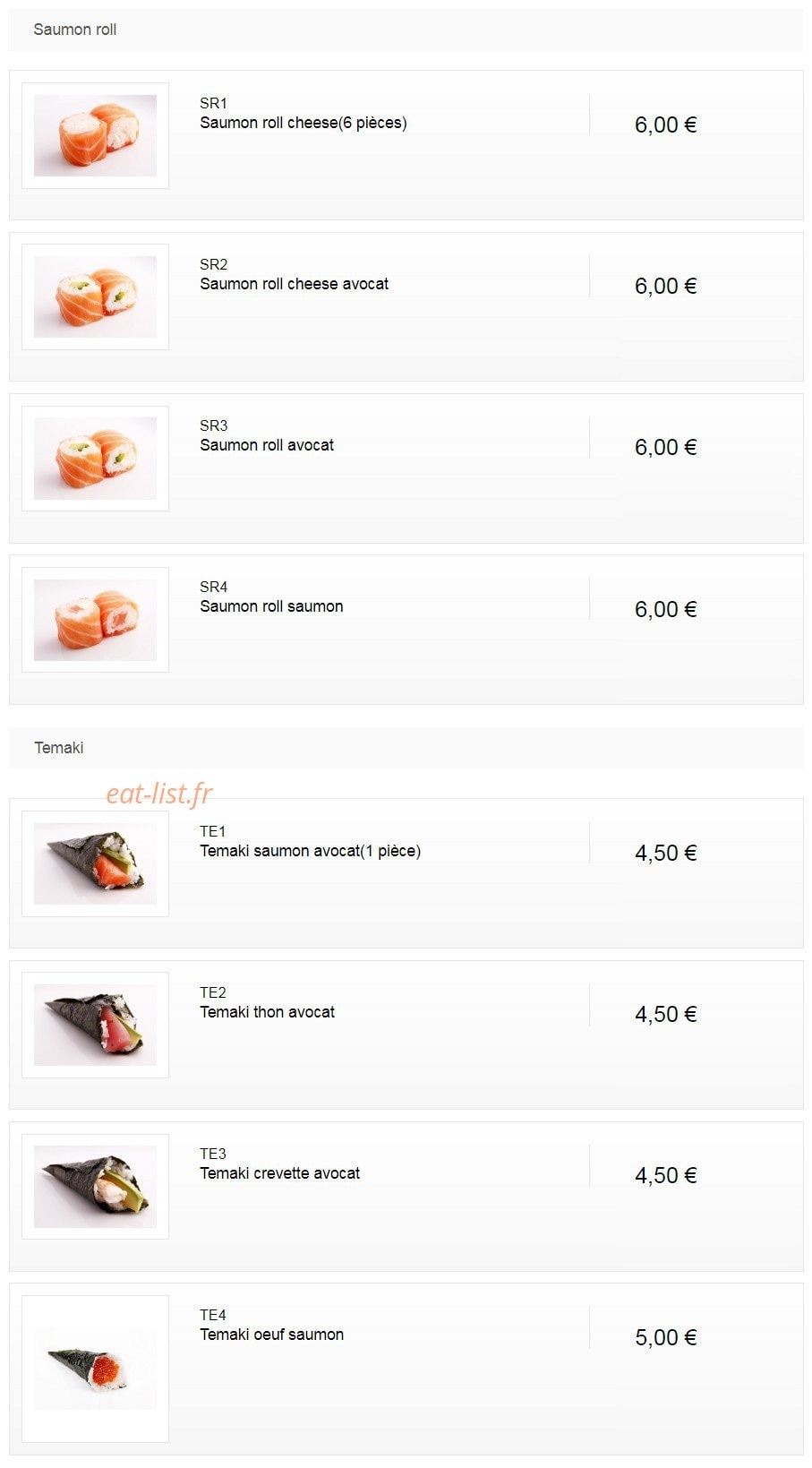The image size is (812, 1468).
Task: Select the Saumon roll cheese avocat name
Action: point(295,284)
